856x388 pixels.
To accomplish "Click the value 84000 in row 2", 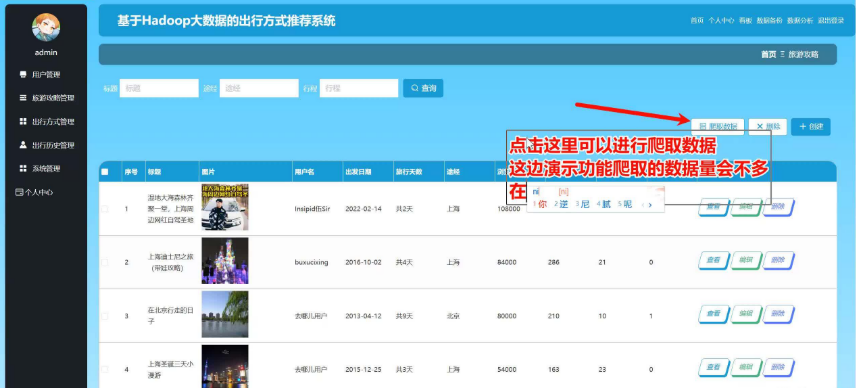I will pos(507,262).
